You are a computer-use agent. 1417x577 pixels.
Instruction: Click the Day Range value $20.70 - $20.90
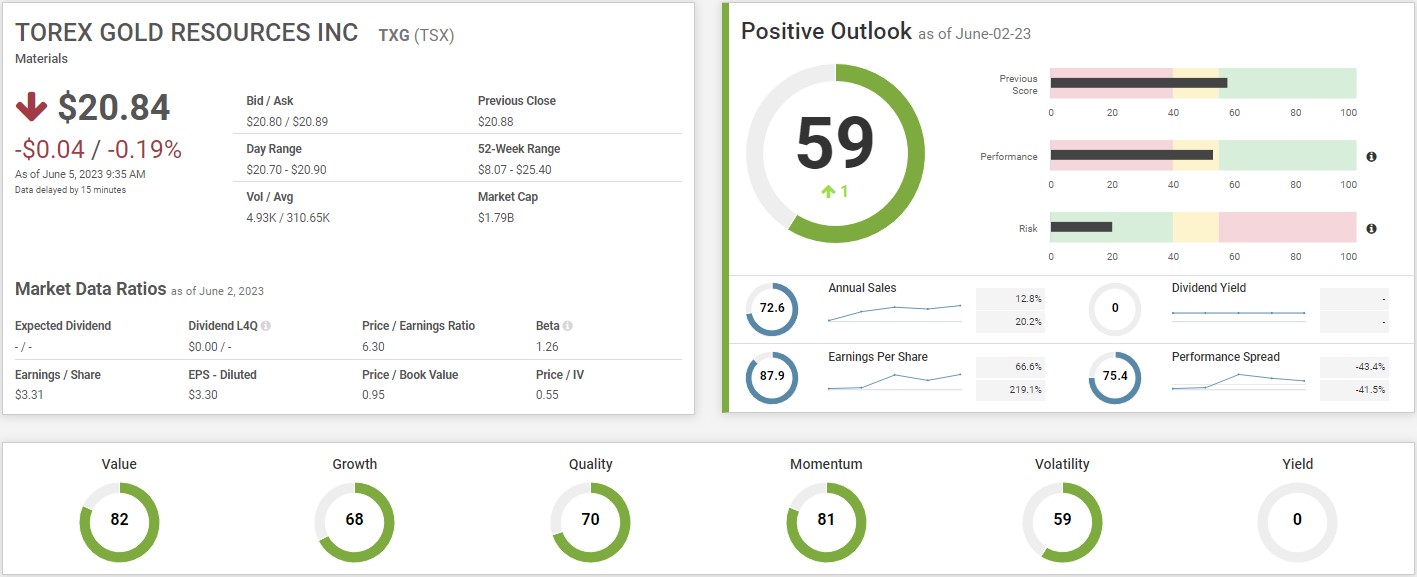(286, 170)
